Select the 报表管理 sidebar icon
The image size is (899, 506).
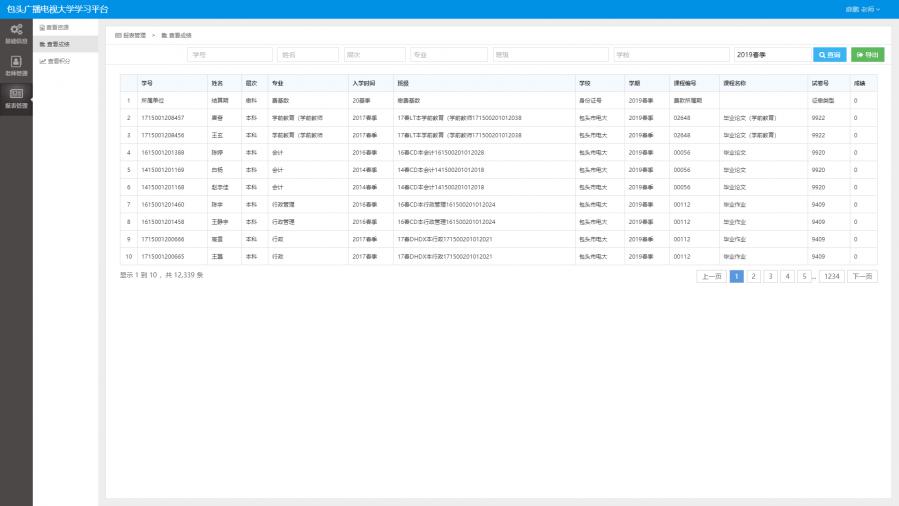click(16, 94)
